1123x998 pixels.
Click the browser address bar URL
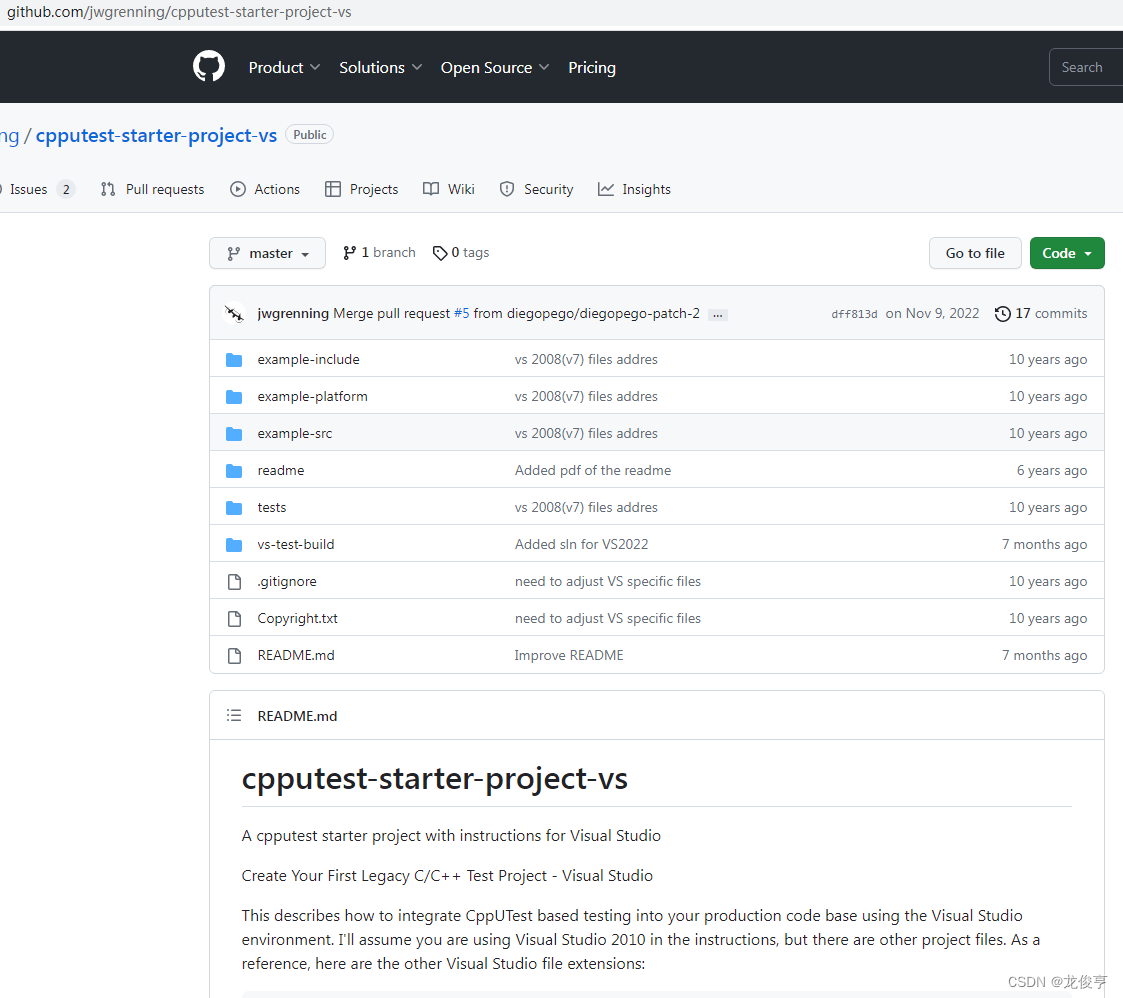179,12
